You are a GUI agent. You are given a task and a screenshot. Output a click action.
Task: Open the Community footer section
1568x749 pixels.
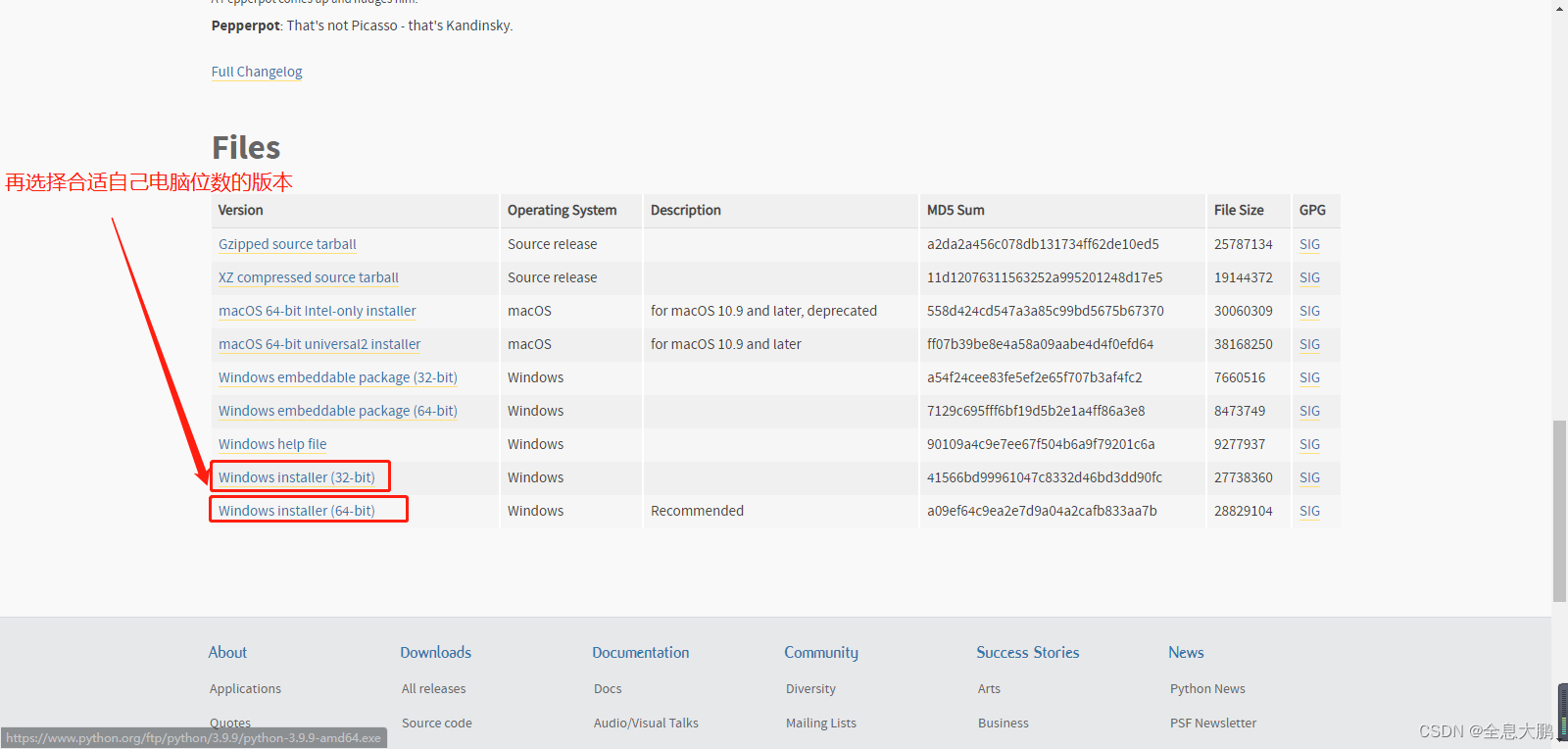[x=821, y=653]
